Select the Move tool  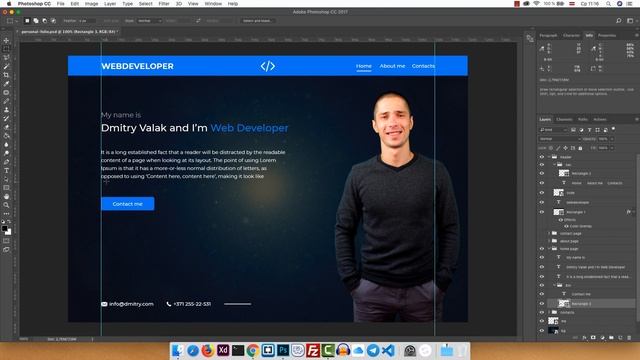(x=6, y=40)
